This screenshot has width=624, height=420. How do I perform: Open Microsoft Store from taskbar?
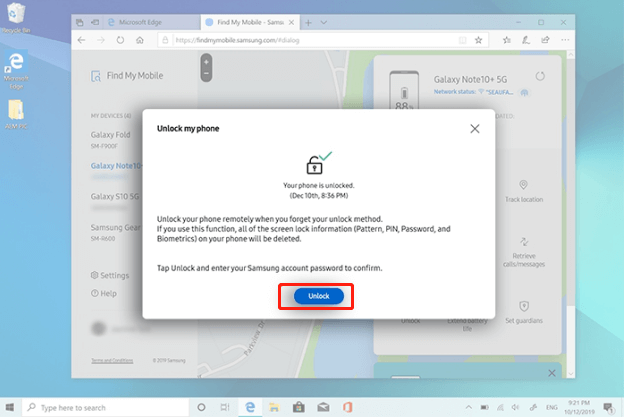click(299, 407)
